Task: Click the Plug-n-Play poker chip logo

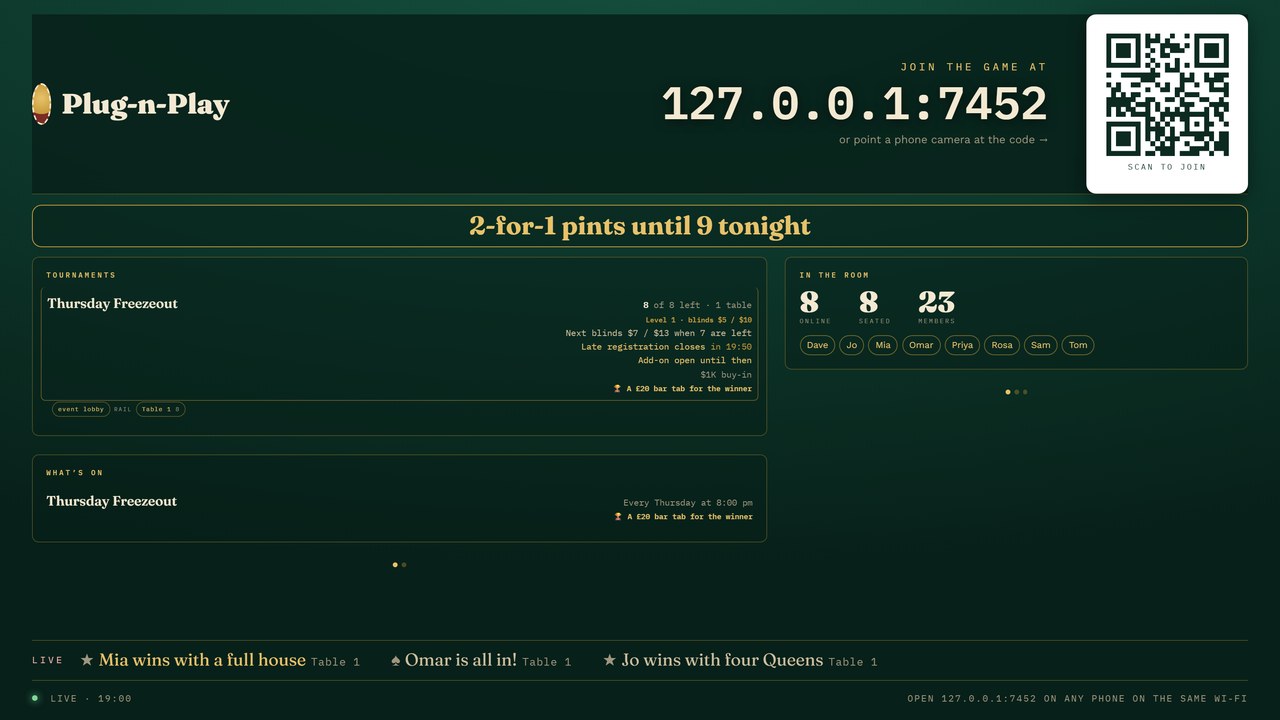Action: (x=41, y=104)
